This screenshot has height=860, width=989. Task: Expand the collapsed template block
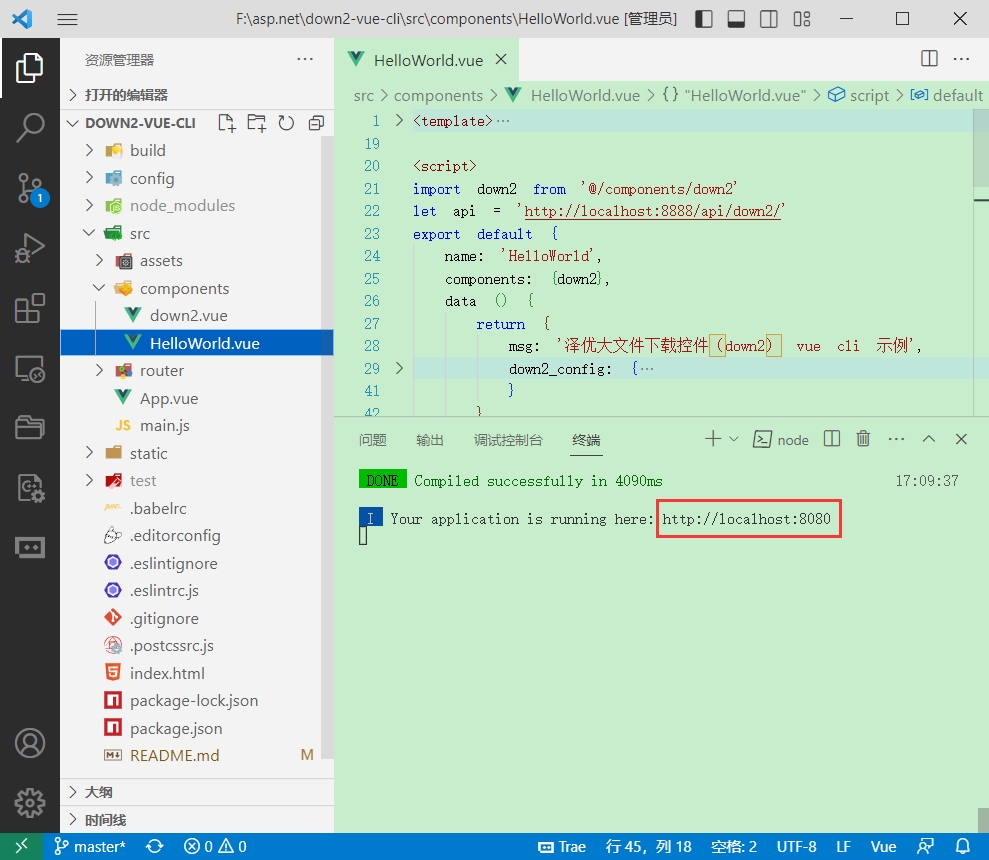coord(399,121)
